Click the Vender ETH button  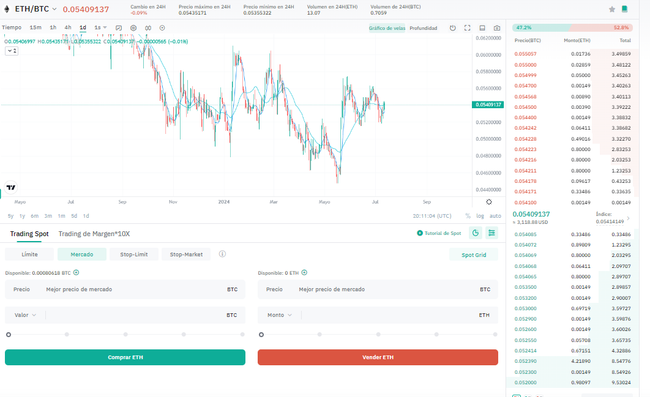click(x=378, y=357)
